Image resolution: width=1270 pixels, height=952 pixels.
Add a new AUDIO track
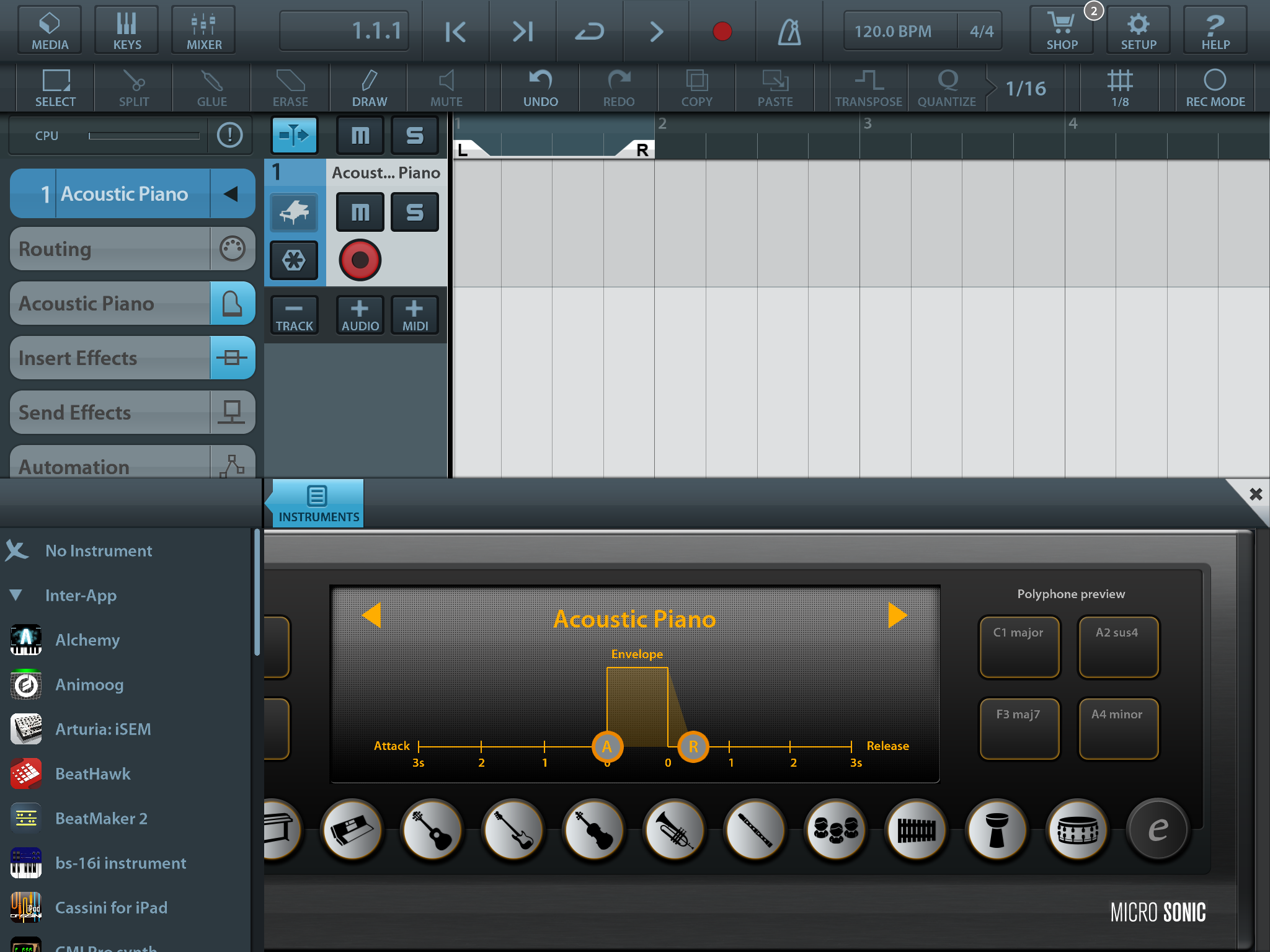360,315
